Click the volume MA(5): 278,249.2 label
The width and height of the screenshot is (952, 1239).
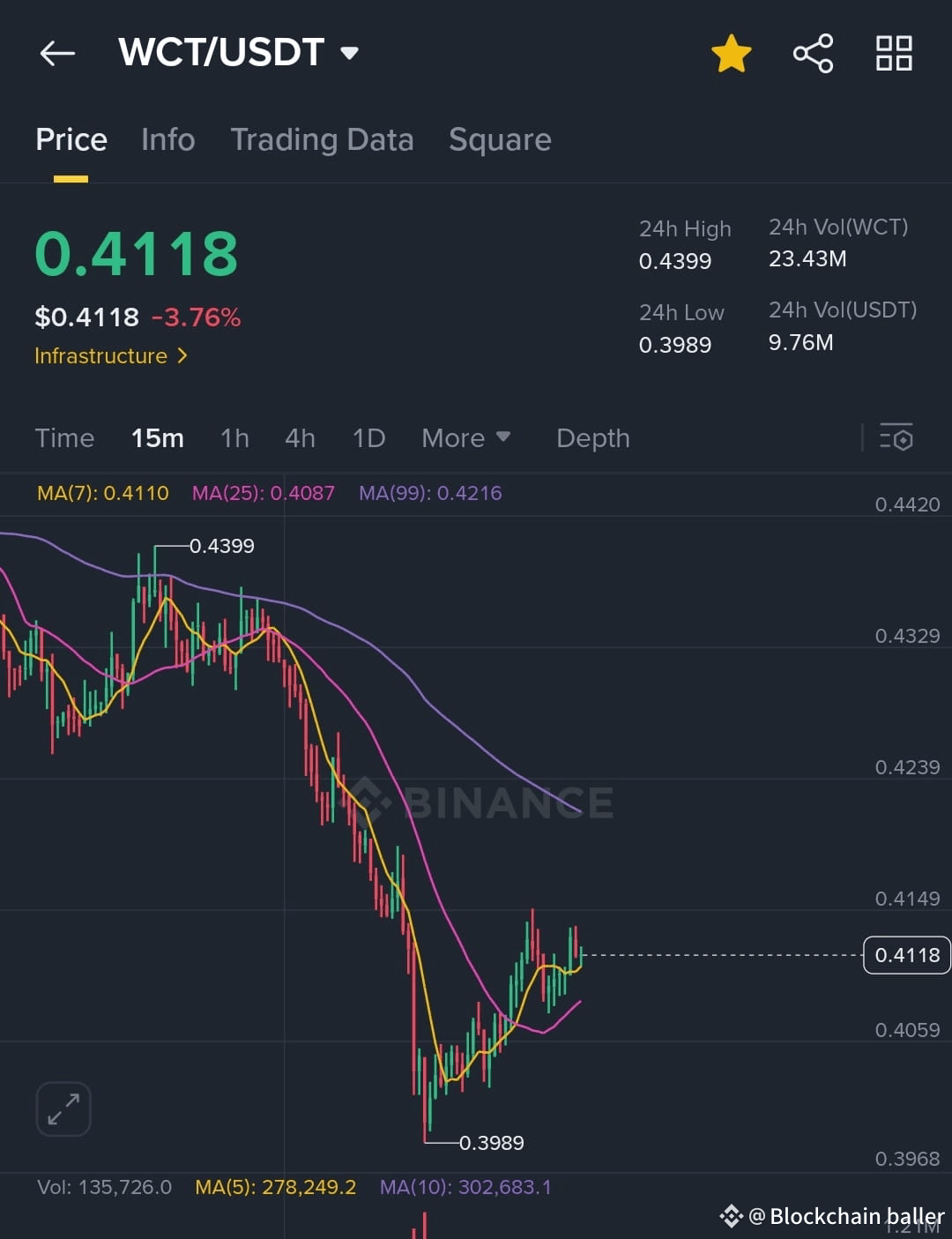pyautogui.click(x=276, y=1187)
